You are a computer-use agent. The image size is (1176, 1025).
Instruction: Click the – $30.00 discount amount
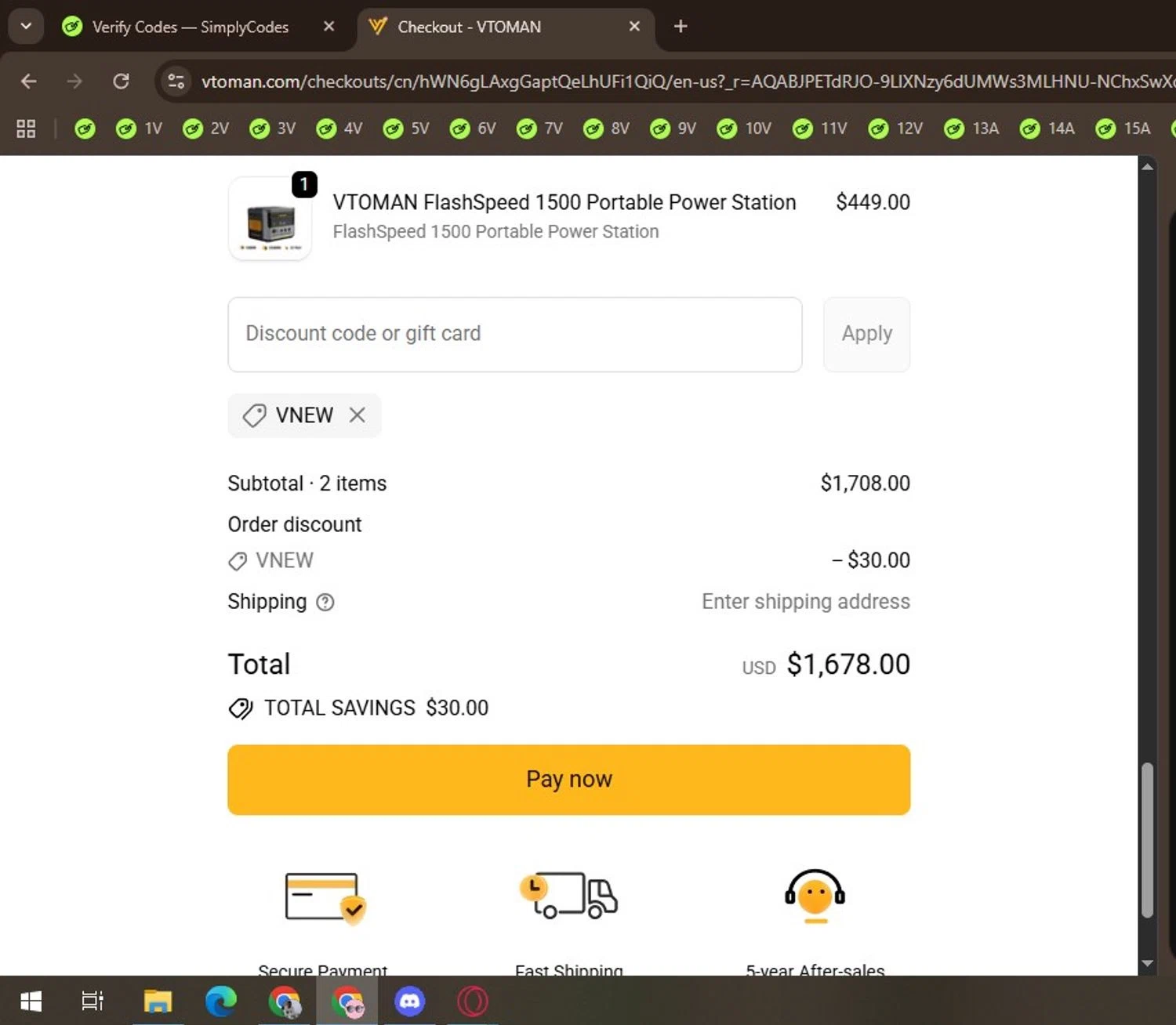tap(871, 560)
